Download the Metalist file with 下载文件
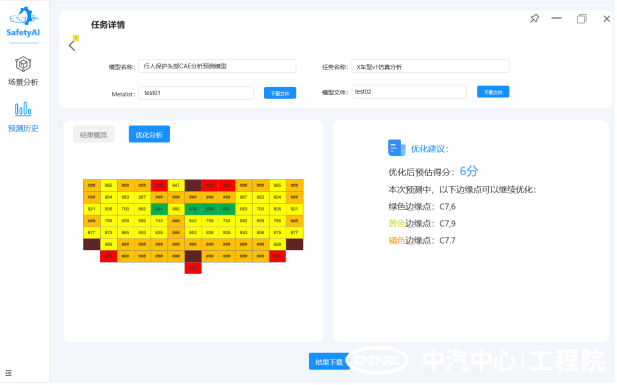The height and width of the screenshot is (385, 617). (x=280, y=93)
